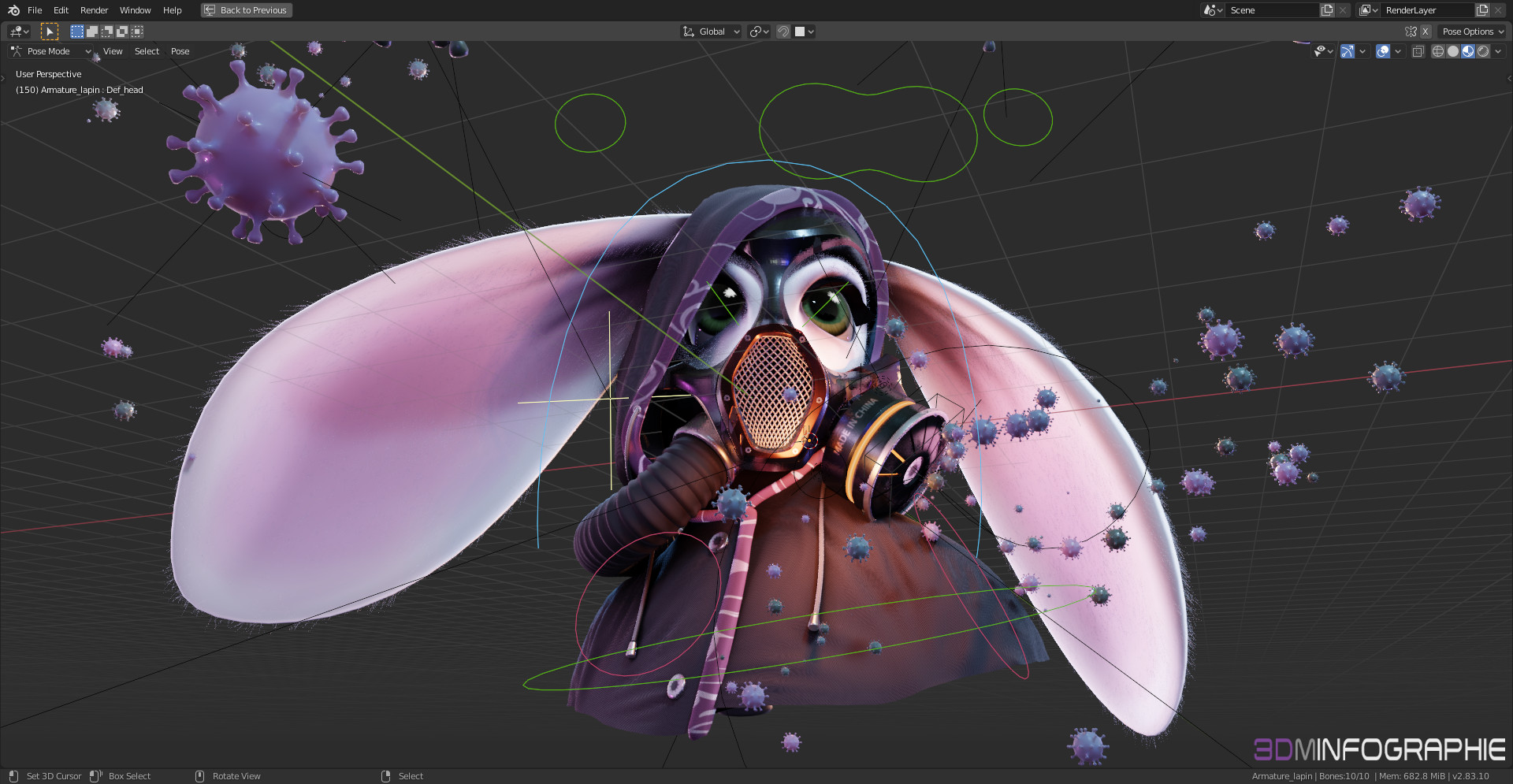
Task: Open the transform pivot point dropdown
Action: coord(759,32)
